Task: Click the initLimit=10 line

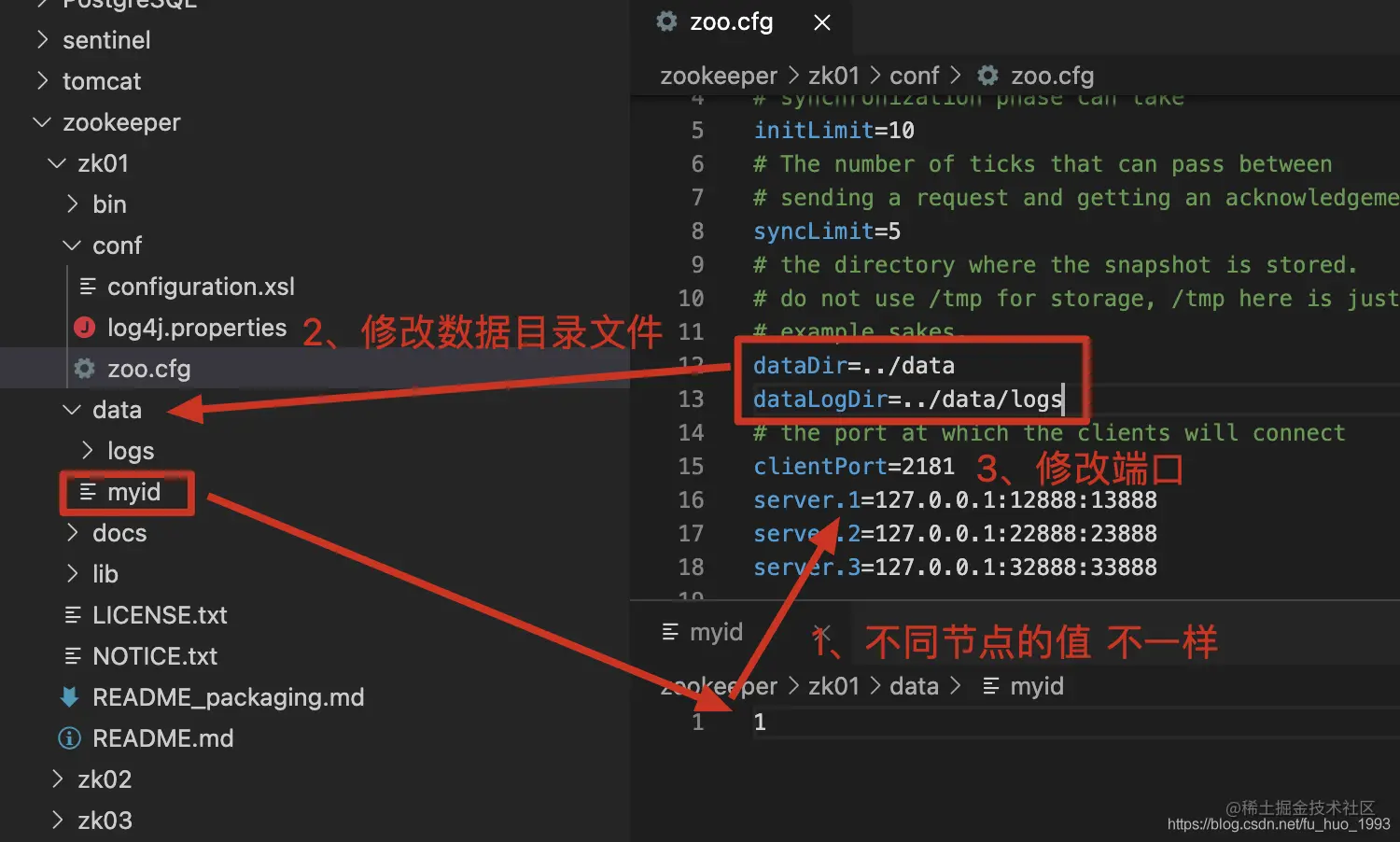Action: pyautogui.click(x=834, y=131)
